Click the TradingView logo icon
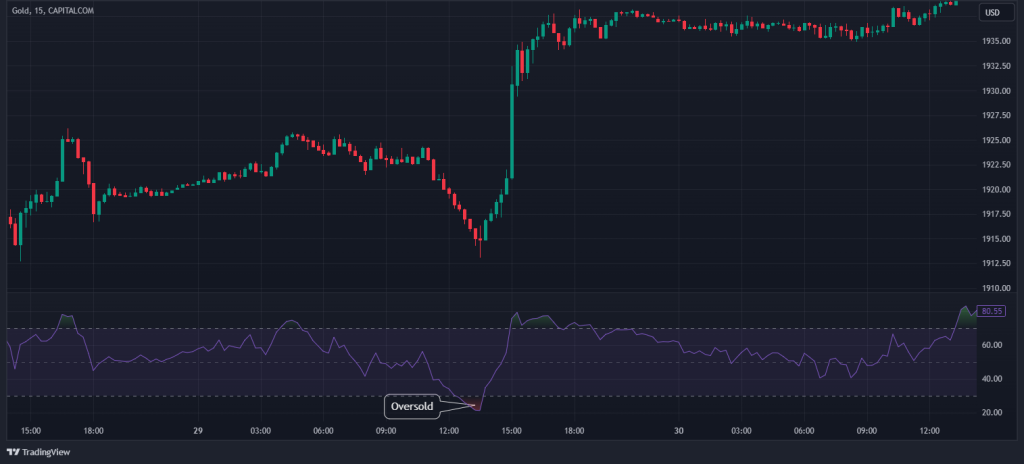The width and height of the screenshot is (1024, 464). (x=14, y=451)
